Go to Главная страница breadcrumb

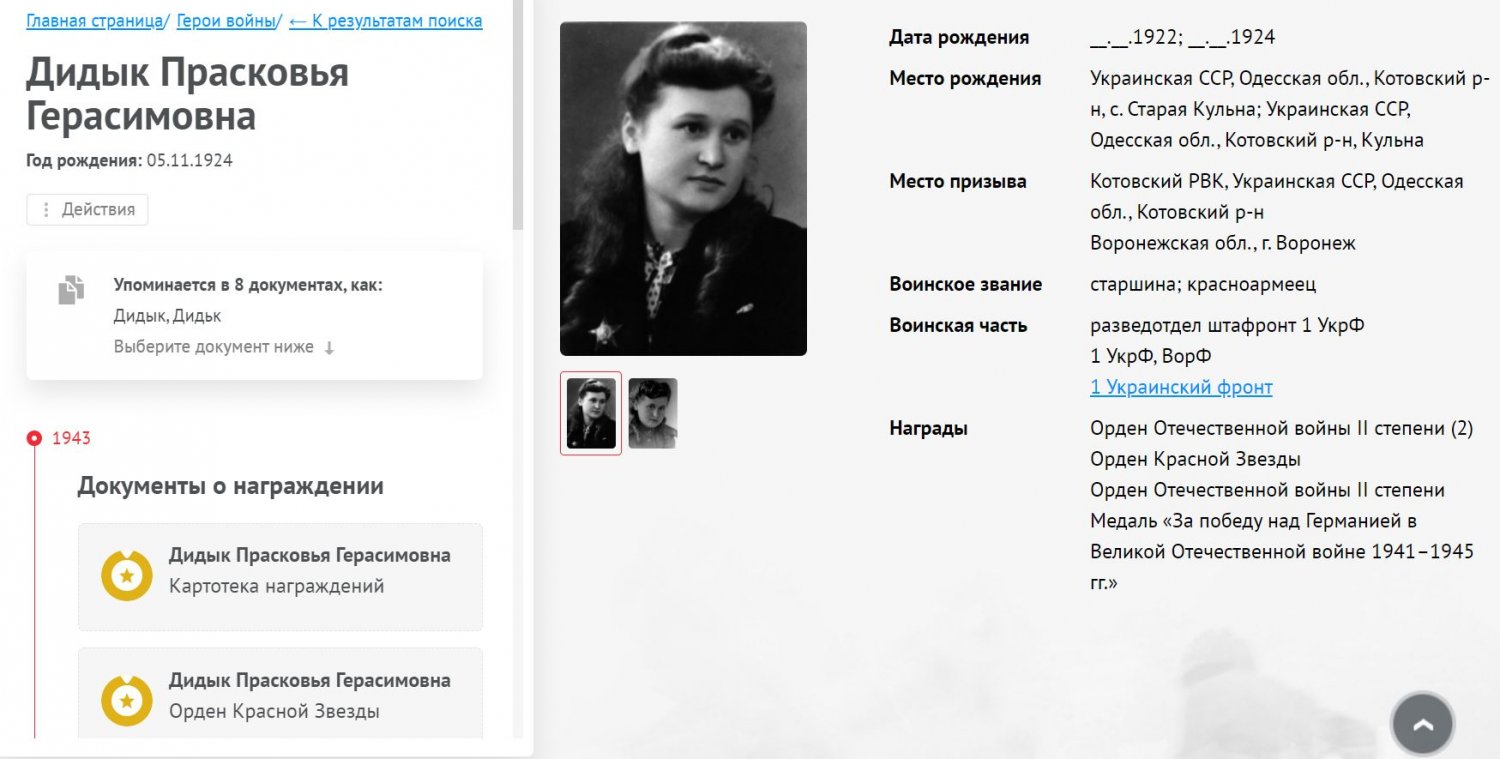click(x=94, y=21)
